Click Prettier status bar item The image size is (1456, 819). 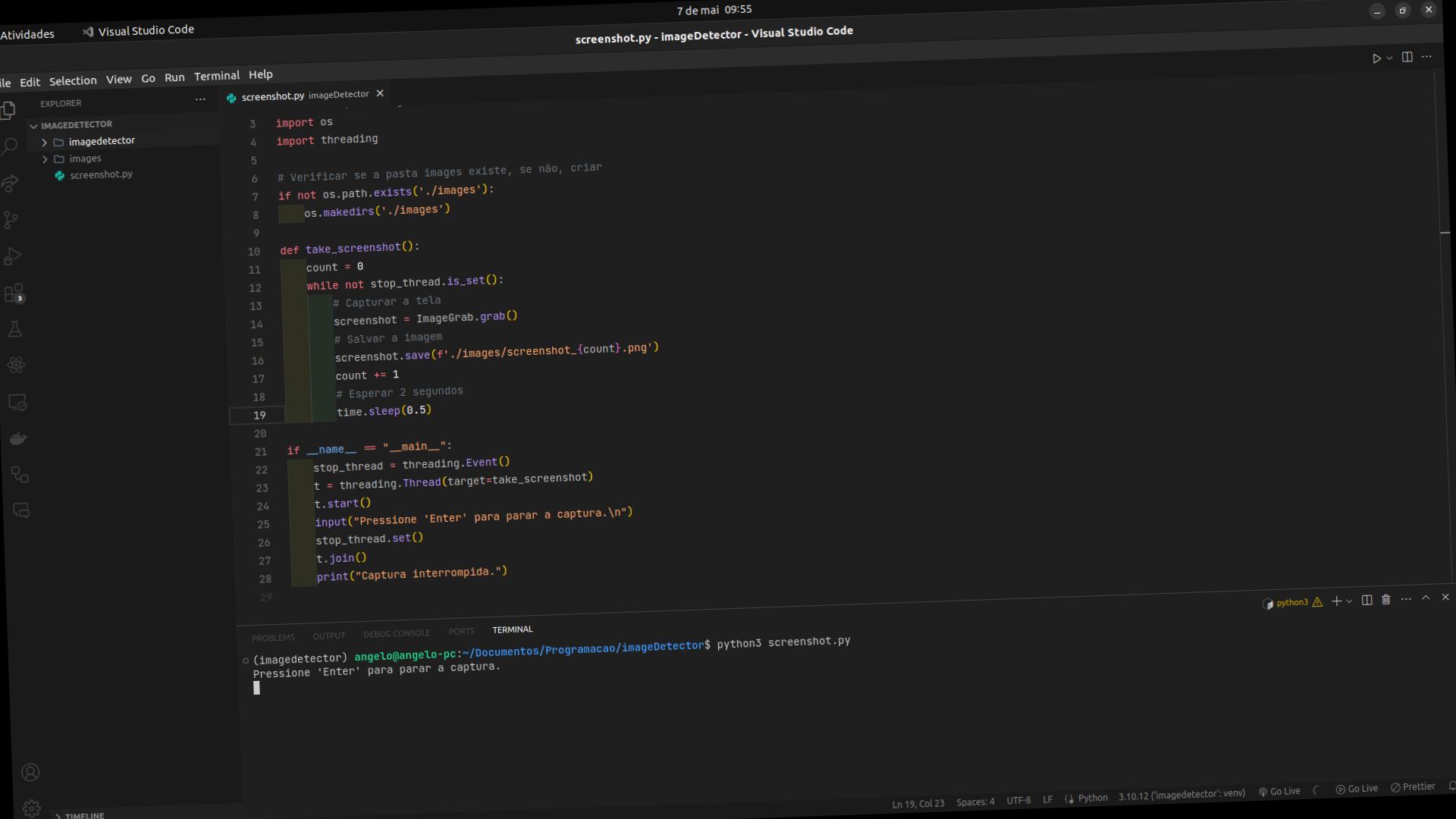click(x=1413, y=787)
